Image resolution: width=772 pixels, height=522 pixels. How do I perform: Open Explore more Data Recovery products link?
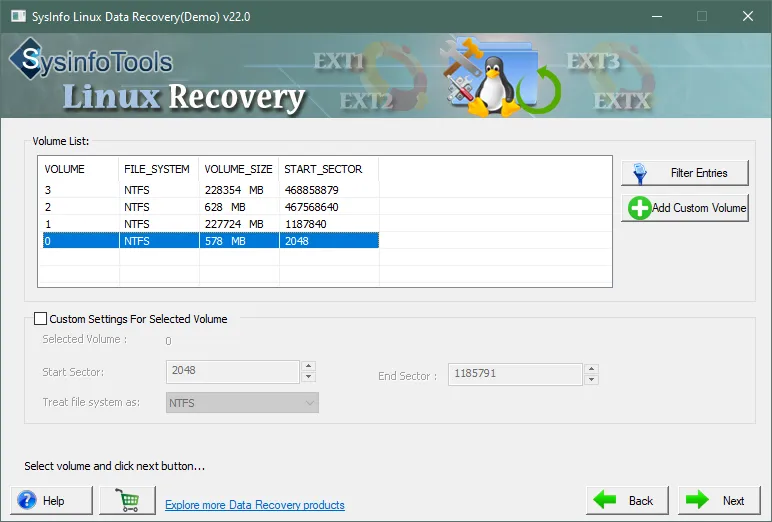[255, 505]
